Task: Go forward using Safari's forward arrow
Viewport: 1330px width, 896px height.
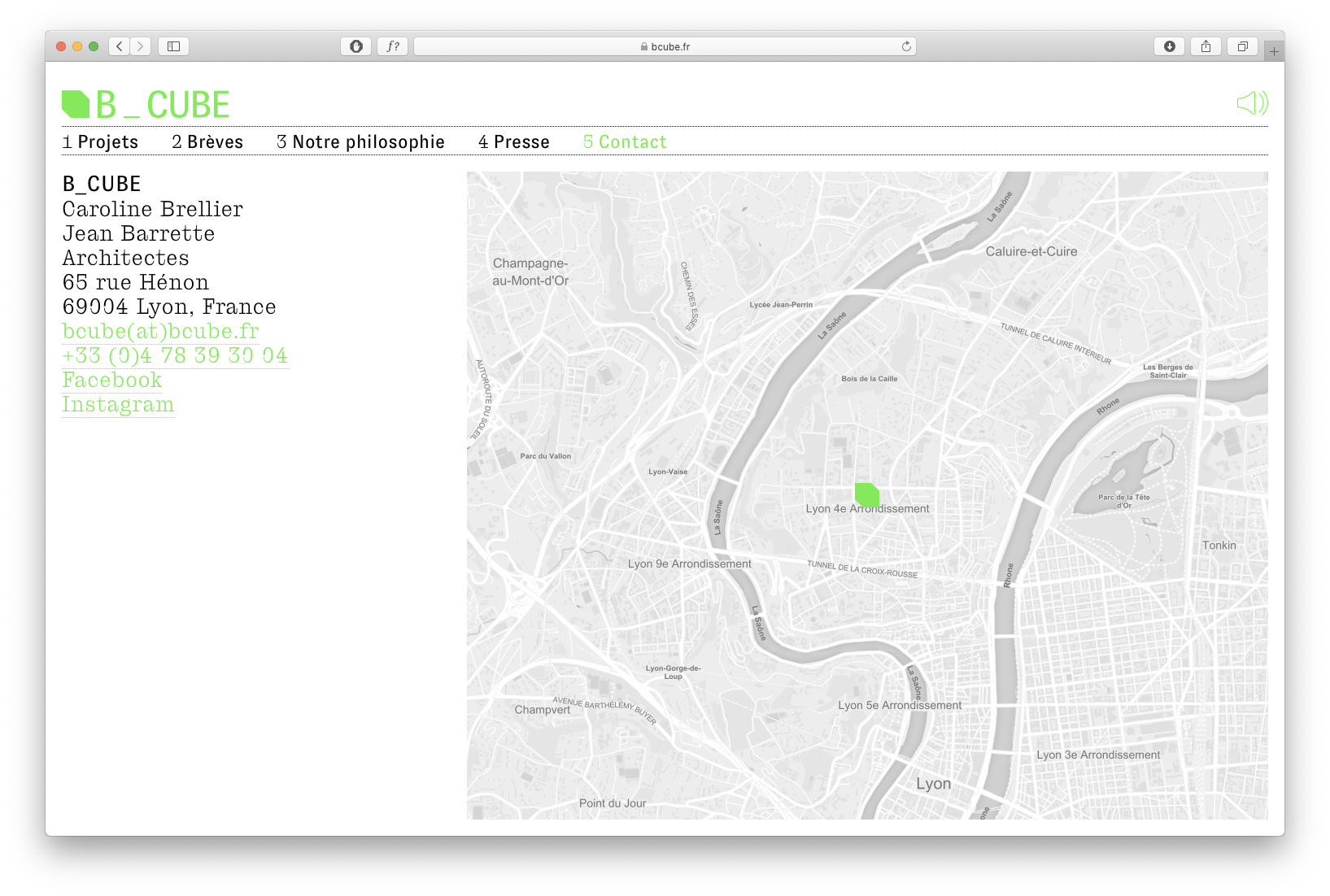Action: (x=141, y=46)
